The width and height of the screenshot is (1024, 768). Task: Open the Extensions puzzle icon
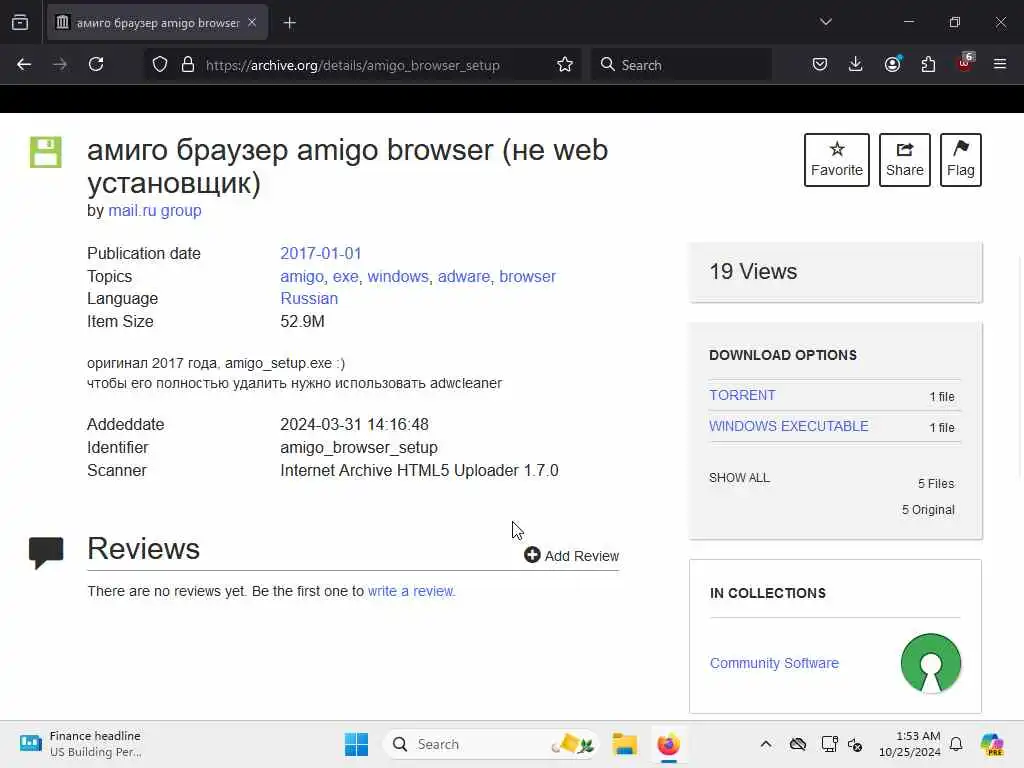click(x=928, y=65)
